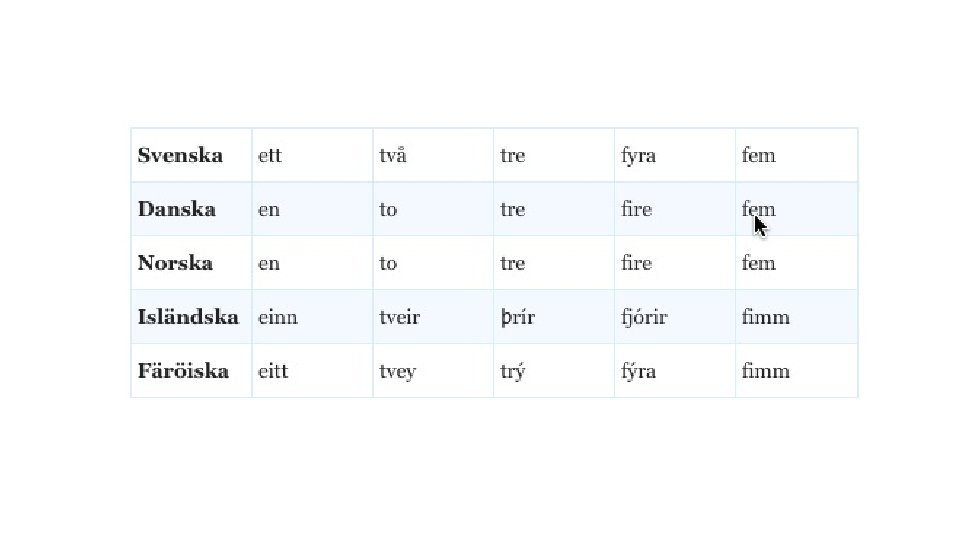Click the Svenska row header

[180, 155]
